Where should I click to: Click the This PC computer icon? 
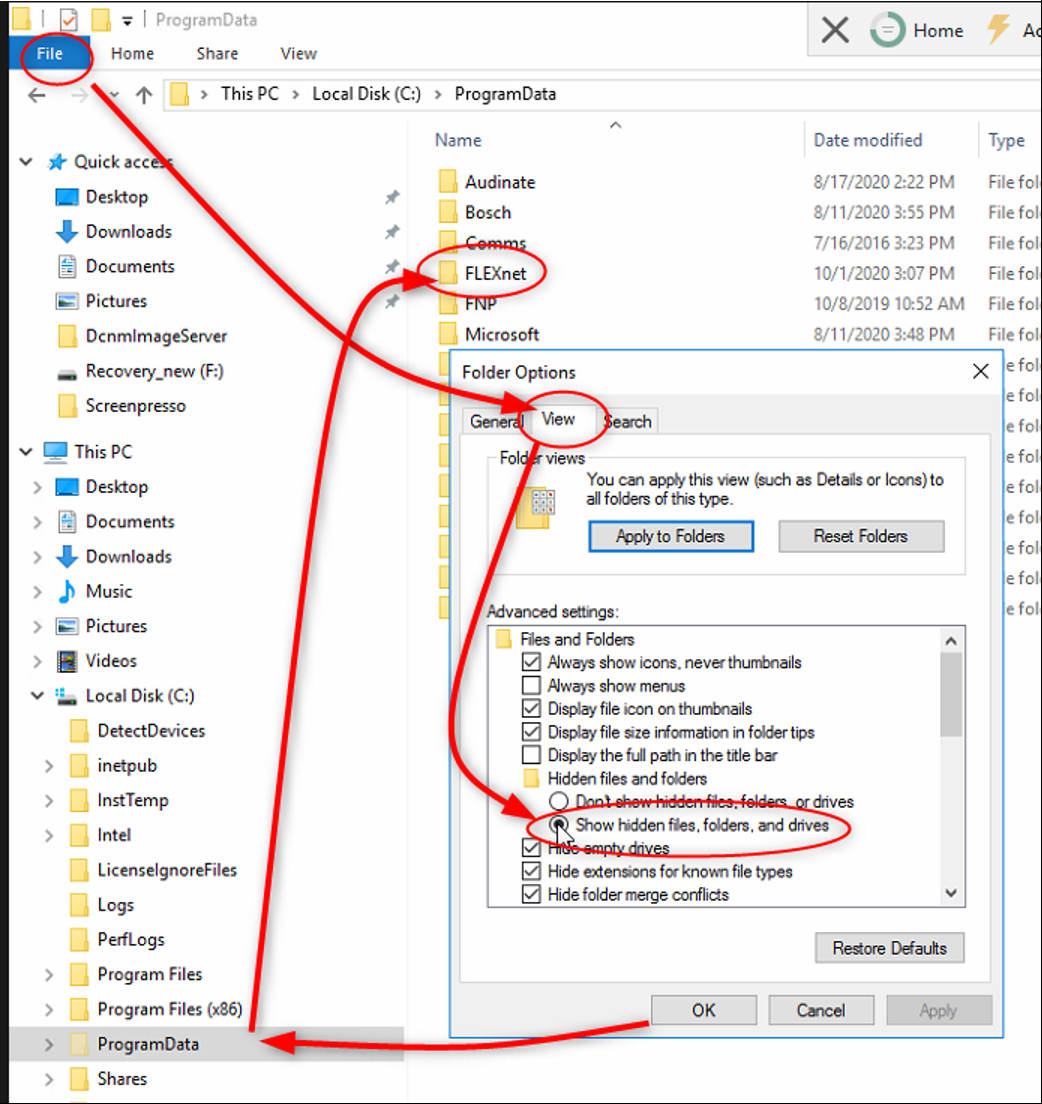[56, 452]
